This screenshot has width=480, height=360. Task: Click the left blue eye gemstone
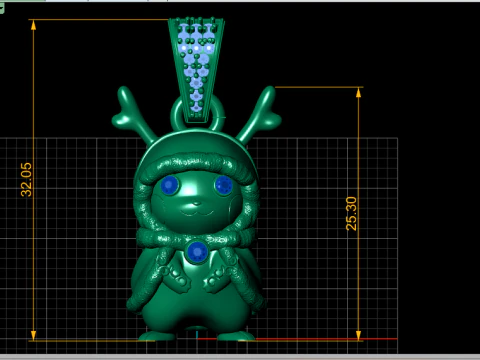[x=170, y=185]
